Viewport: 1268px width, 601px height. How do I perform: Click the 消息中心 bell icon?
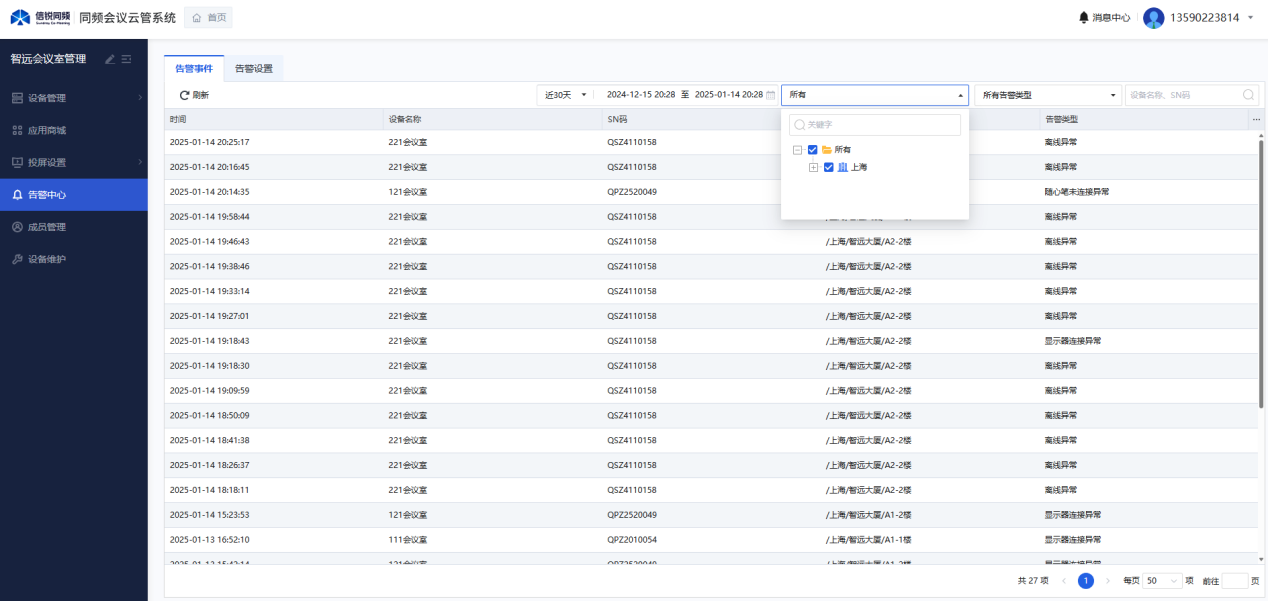point(1083,18)
